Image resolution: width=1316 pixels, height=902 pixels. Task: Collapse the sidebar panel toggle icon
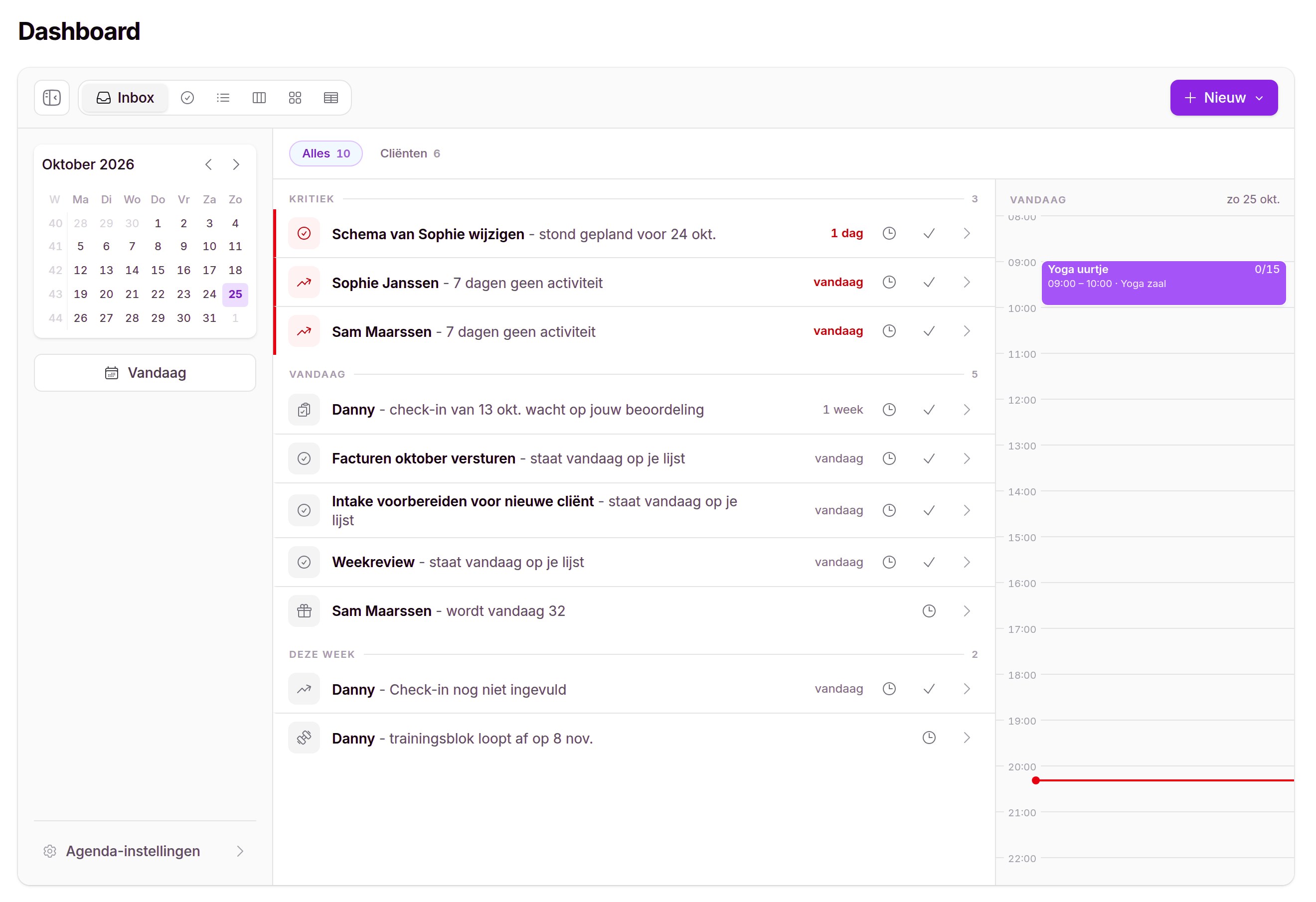(x=51, y=98)
